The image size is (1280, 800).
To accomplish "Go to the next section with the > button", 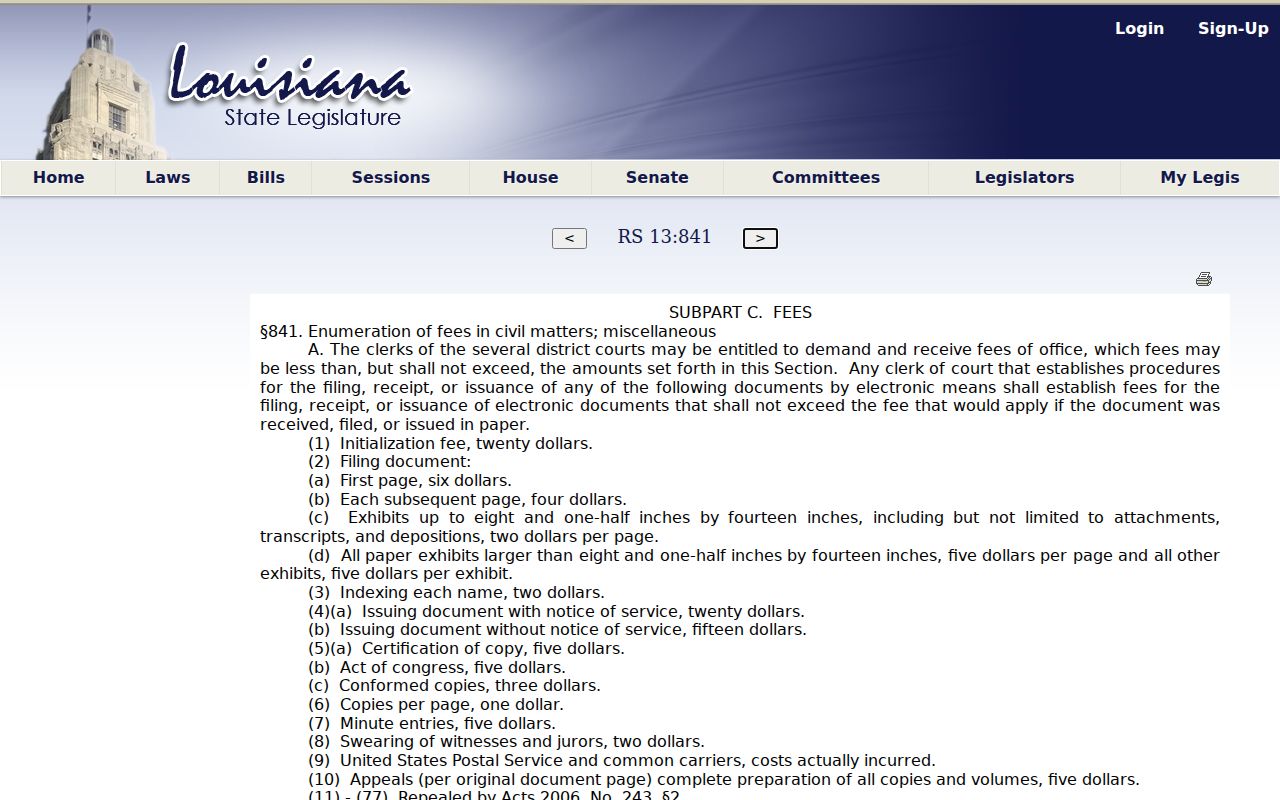I will [x=760, y=238].
